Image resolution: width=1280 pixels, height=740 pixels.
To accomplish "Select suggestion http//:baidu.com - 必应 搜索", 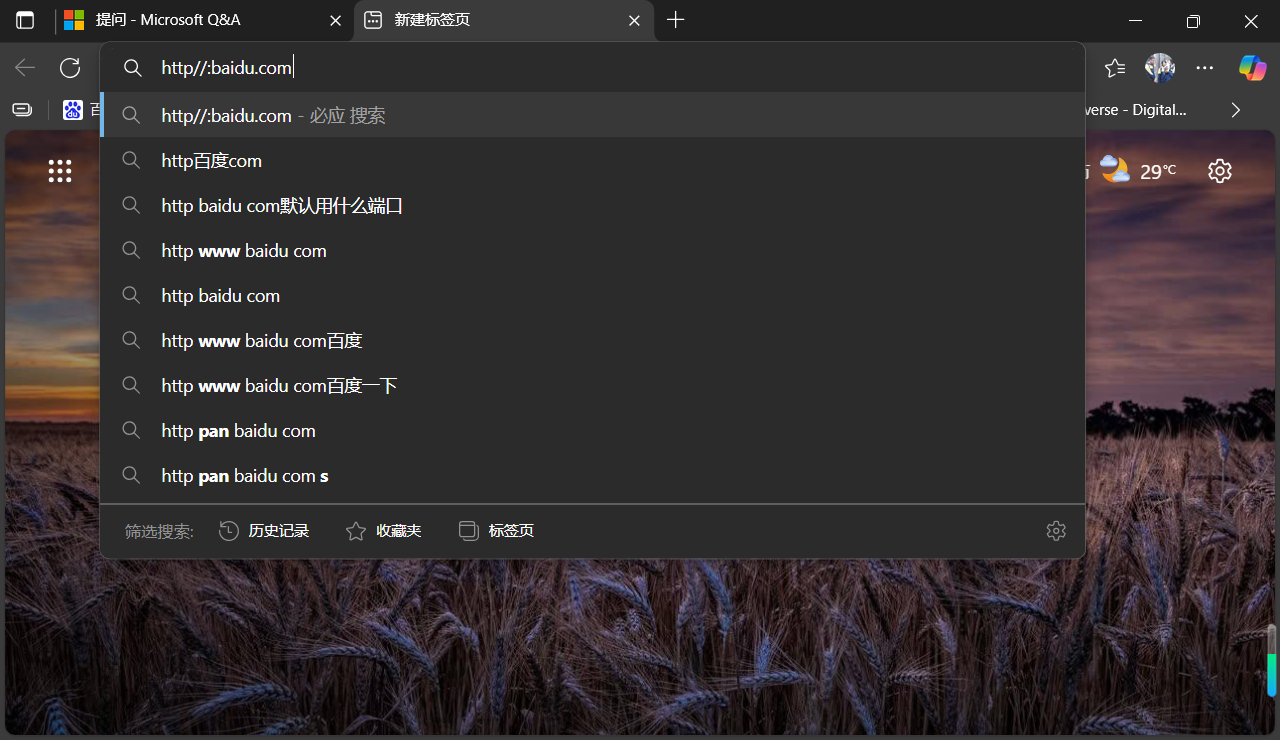I will [593, 116].
